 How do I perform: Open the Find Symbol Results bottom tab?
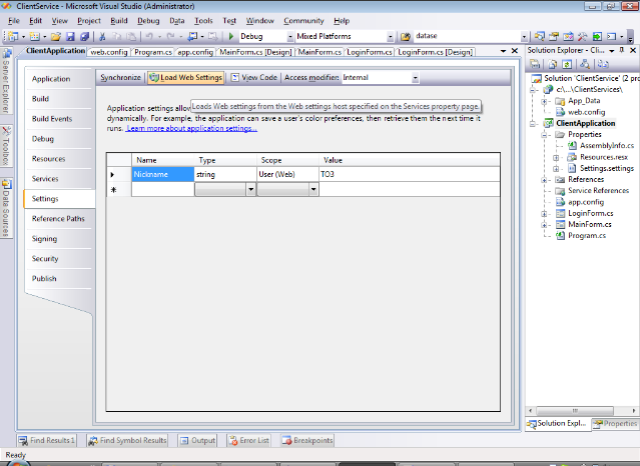(127, 441)
